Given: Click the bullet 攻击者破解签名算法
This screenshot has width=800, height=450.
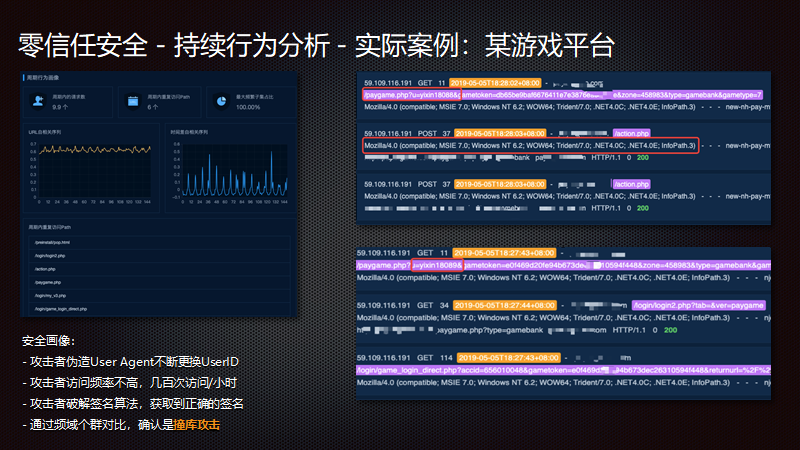Looking at the screenshot, I should [x=133, y=404].
